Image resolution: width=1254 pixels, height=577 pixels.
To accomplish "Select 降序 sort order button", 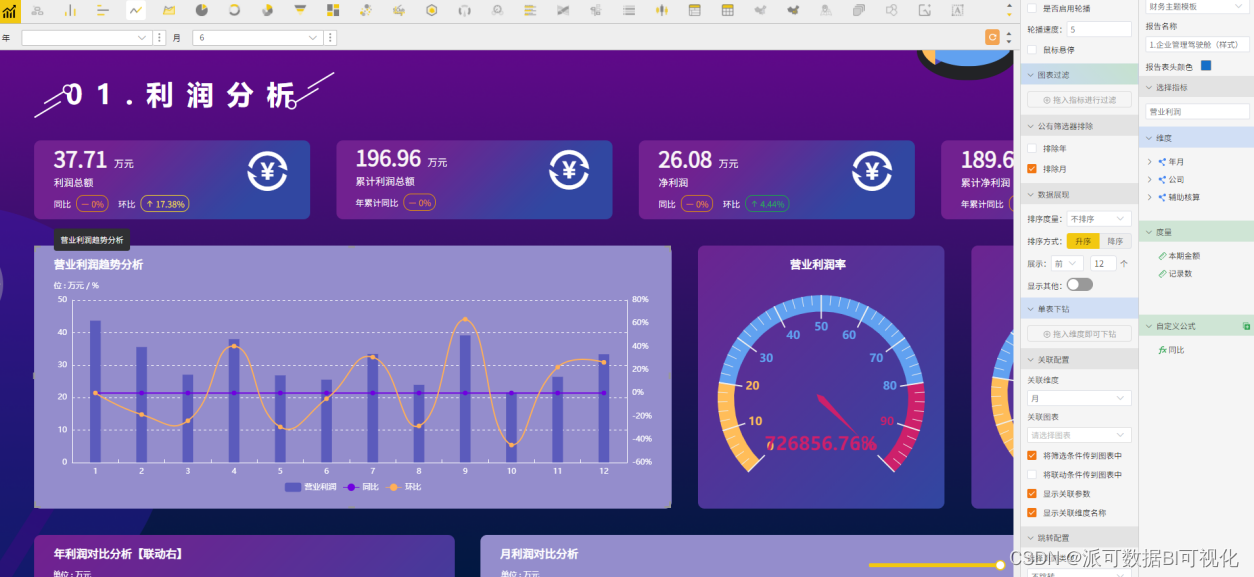I will tap(1115, 242).
